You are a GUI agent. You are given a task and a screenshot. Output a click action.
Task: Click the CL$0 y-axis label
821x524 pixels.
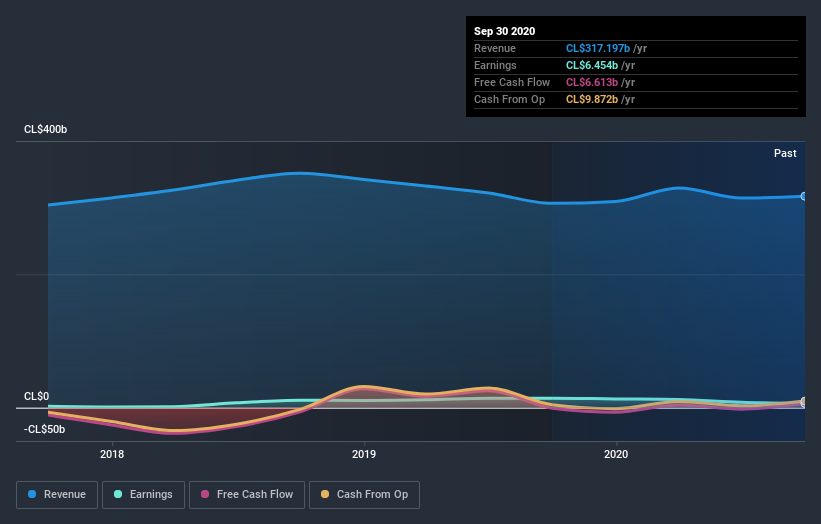coord(37,396)
